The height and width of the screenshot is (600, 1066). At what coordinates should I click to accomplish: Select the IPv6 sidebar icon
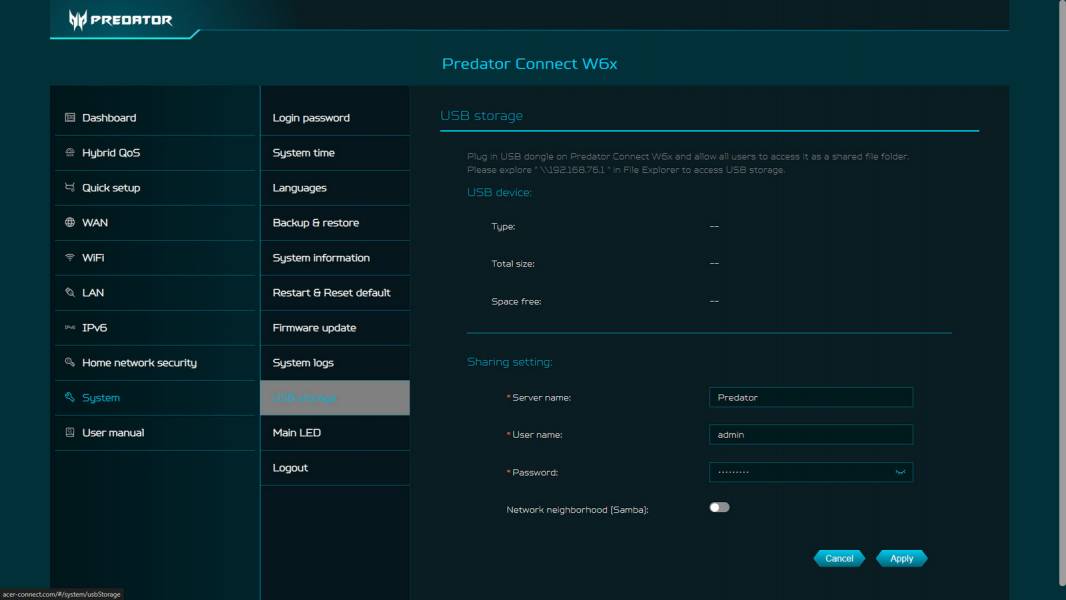click(x=69, y=327)
